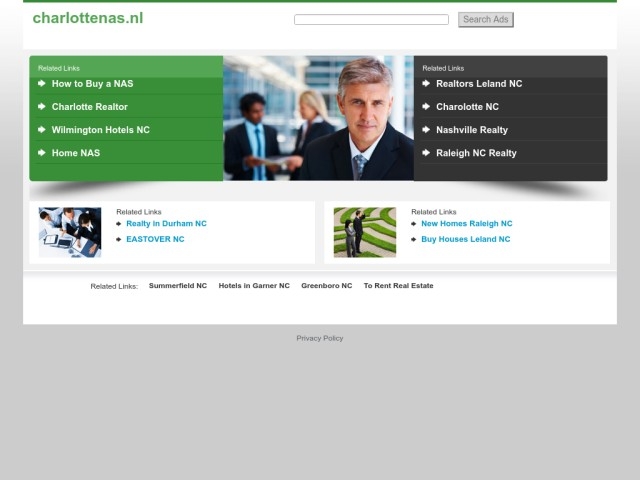Image resolution: width=640 pixels, height=480 pixels.
Task: Click the arrow icon next to Wilmington Hotels NC
Action: click(x=42, y=130)
